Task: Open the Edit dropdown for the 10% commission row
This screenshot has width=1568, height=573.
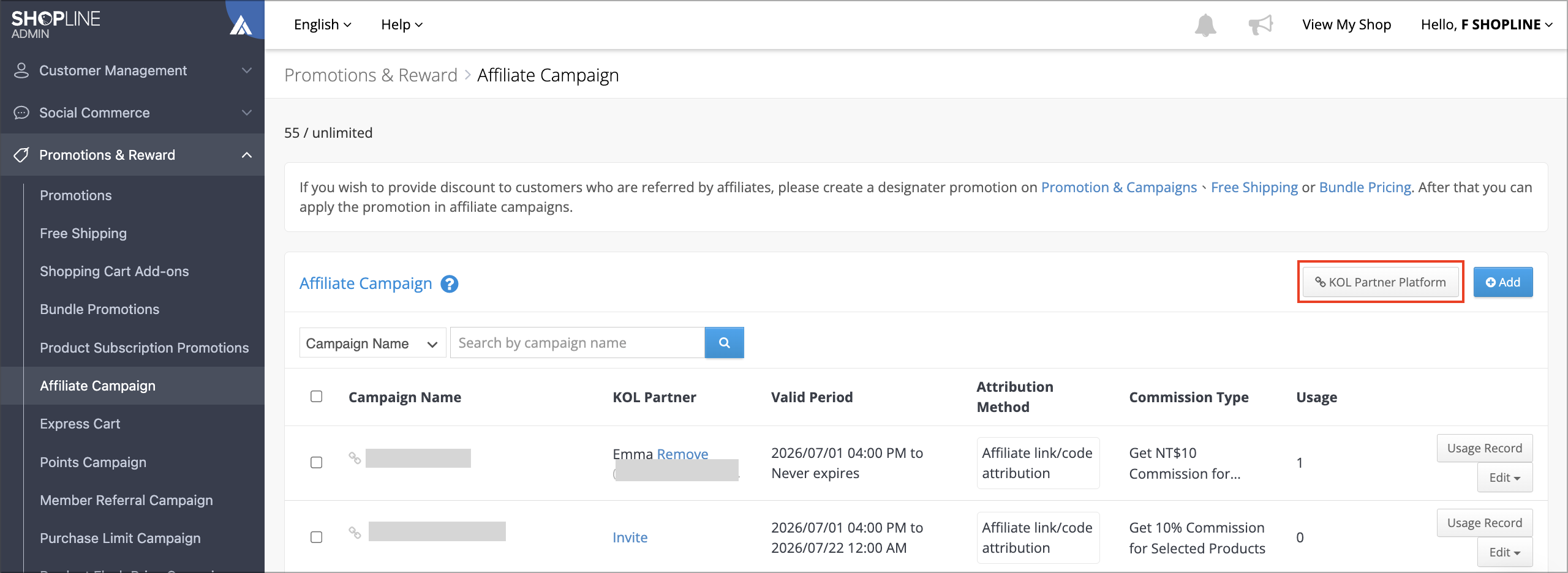Action: (x=1505, y=552)
